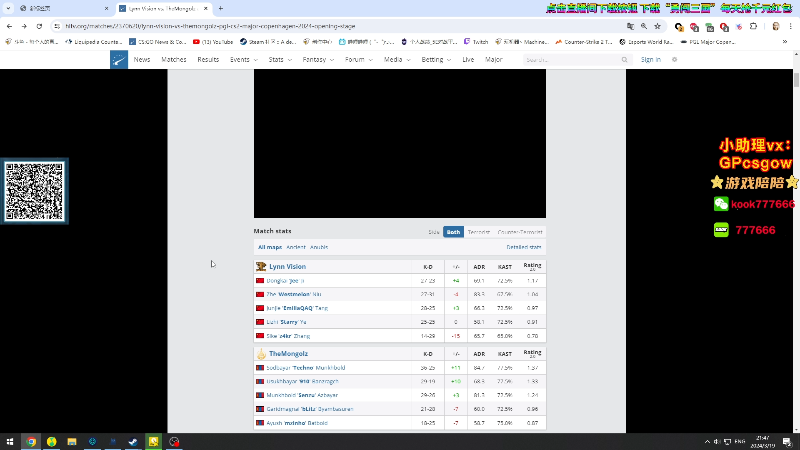Click the system clock in the taskbar
Screen dimensions: 800x450
tap(763, 442)
